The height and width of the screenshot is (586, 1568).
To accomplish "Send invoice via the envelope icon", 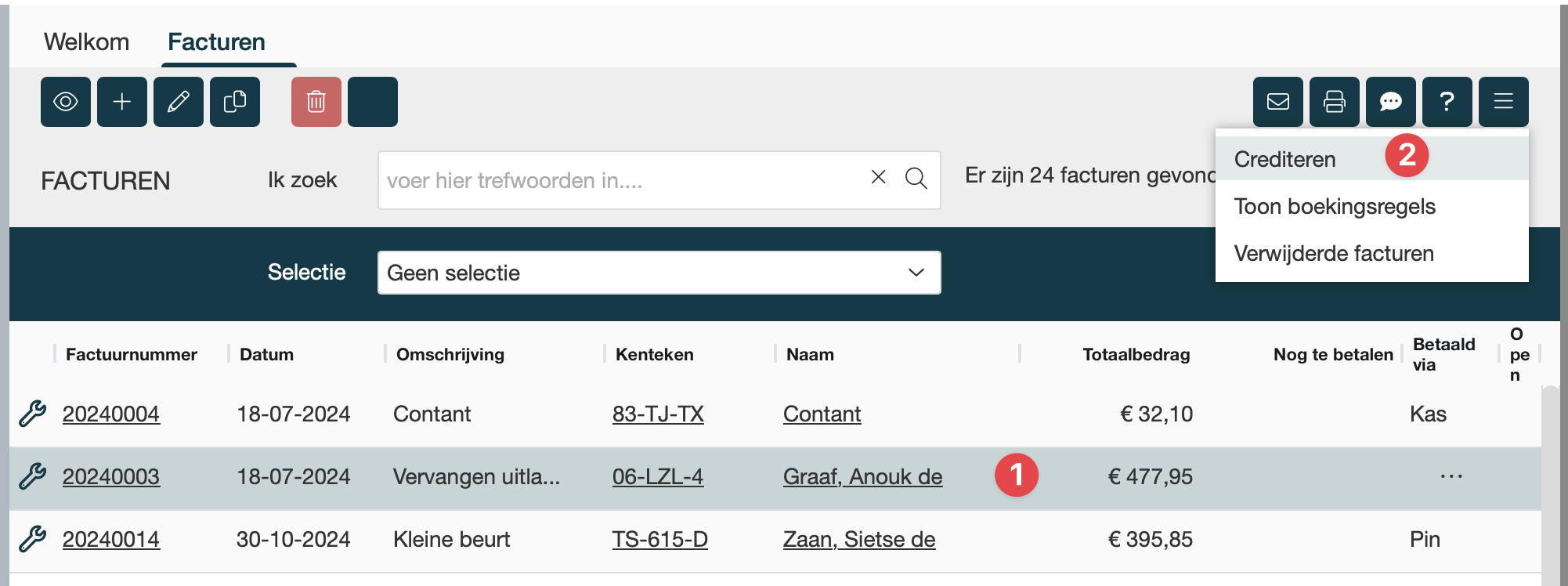I will [x=1278, y=102].
